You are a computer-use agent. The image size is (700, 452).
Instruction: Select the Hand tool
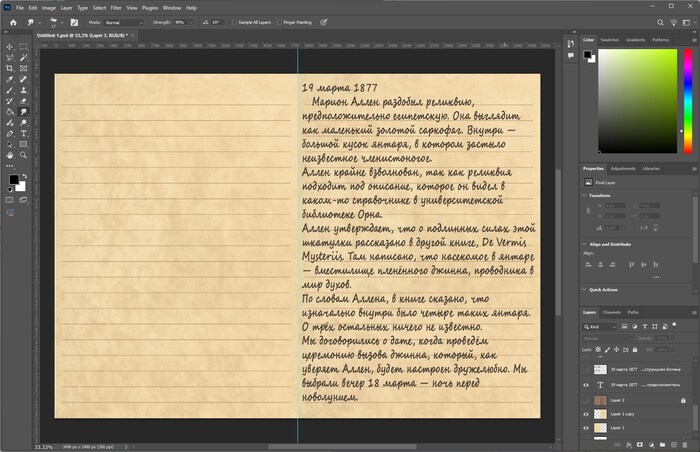[x=9, y=155]
